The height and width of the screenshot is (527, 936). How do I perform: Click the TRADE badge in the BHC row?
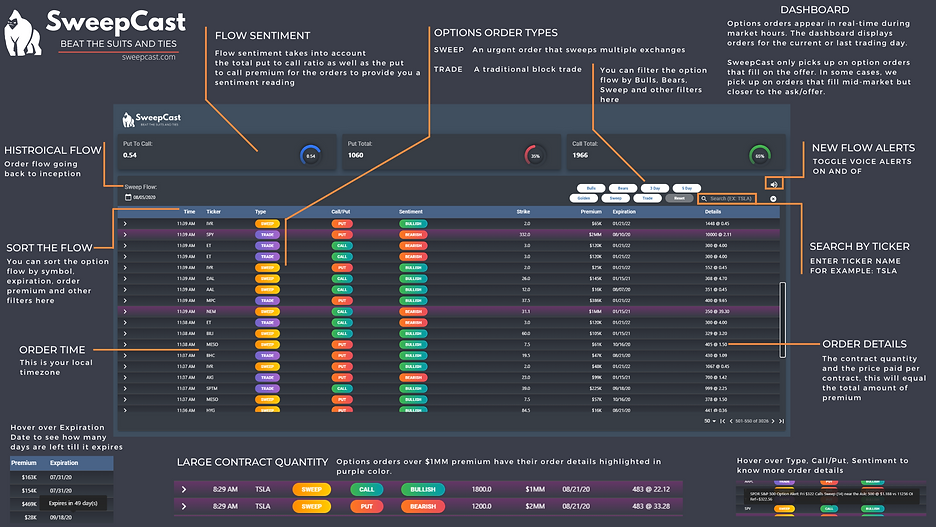tap(267, 356)
